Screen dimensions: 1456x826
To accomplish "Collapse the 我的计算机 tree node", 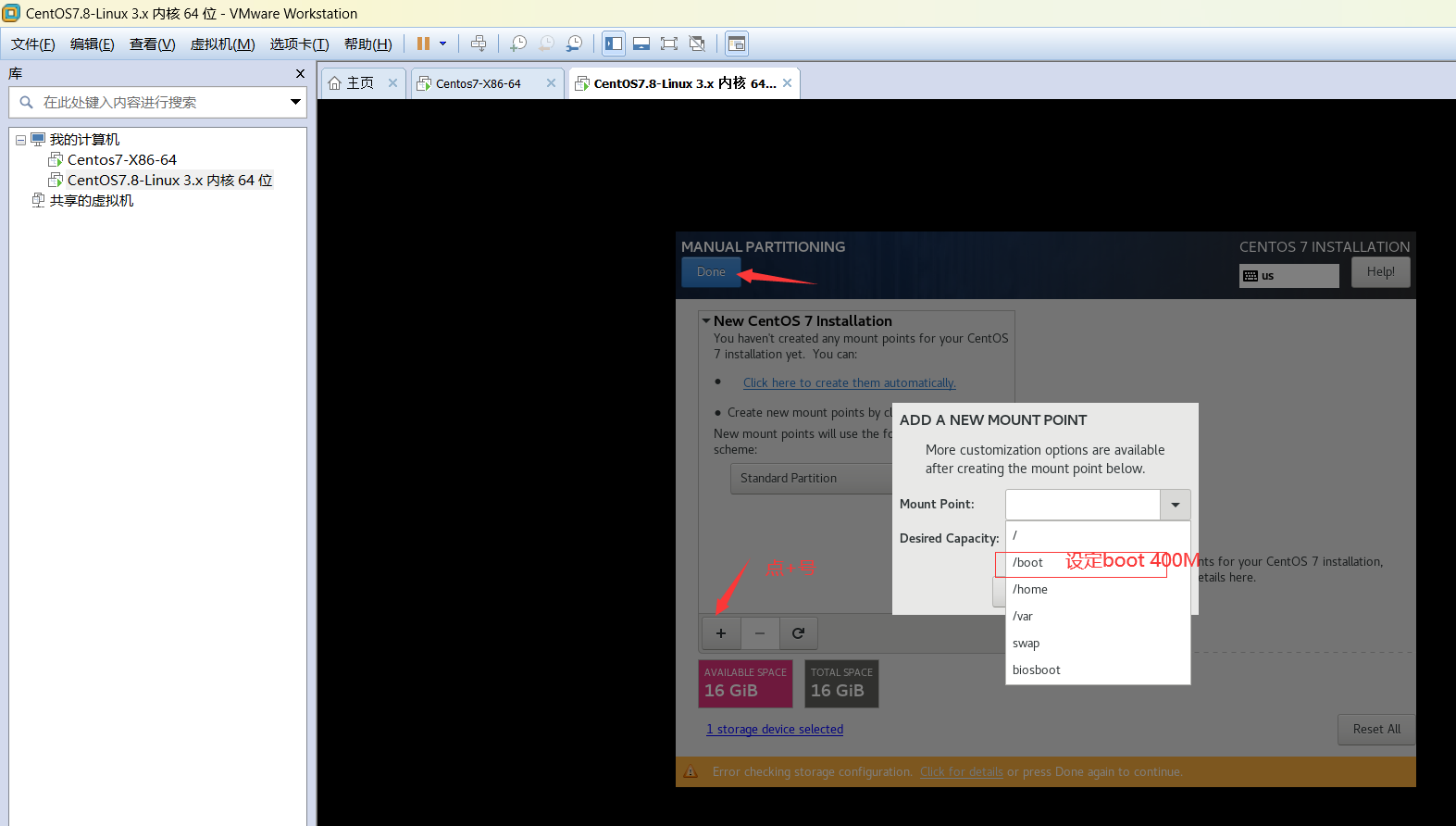I will (20, 140).
